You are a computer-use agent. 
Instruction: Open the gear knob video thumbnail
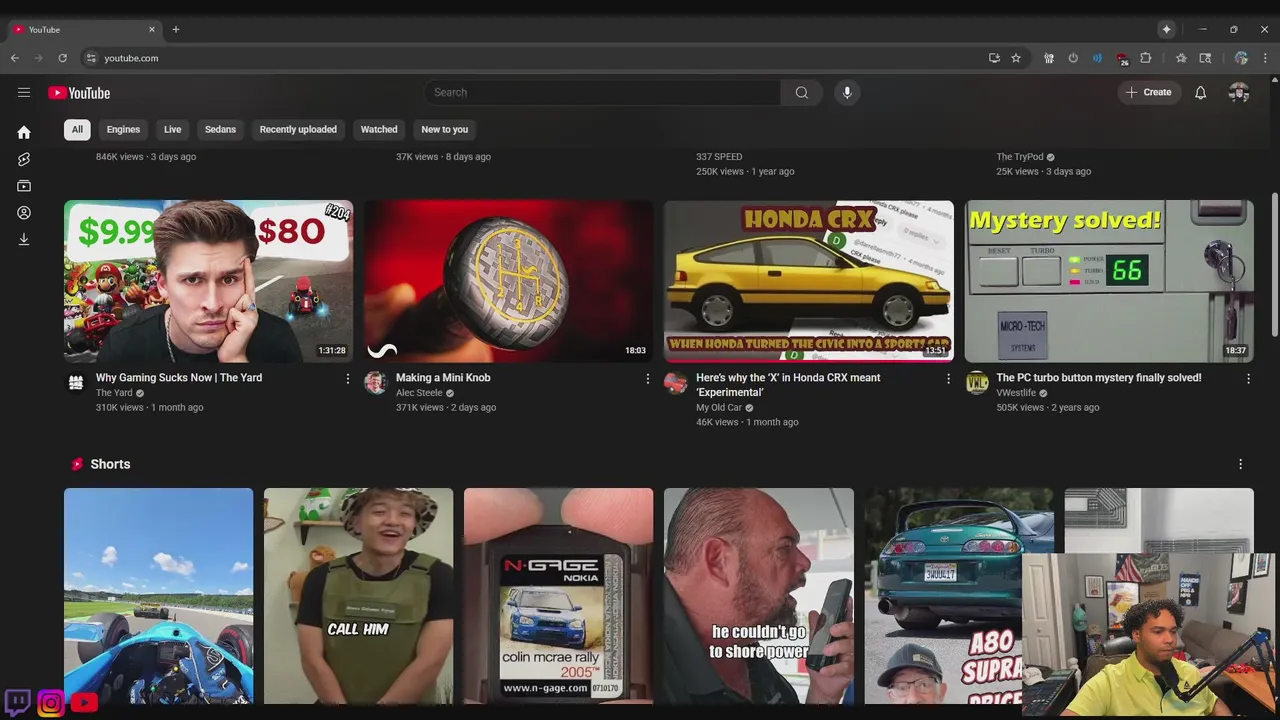(508, 281)
